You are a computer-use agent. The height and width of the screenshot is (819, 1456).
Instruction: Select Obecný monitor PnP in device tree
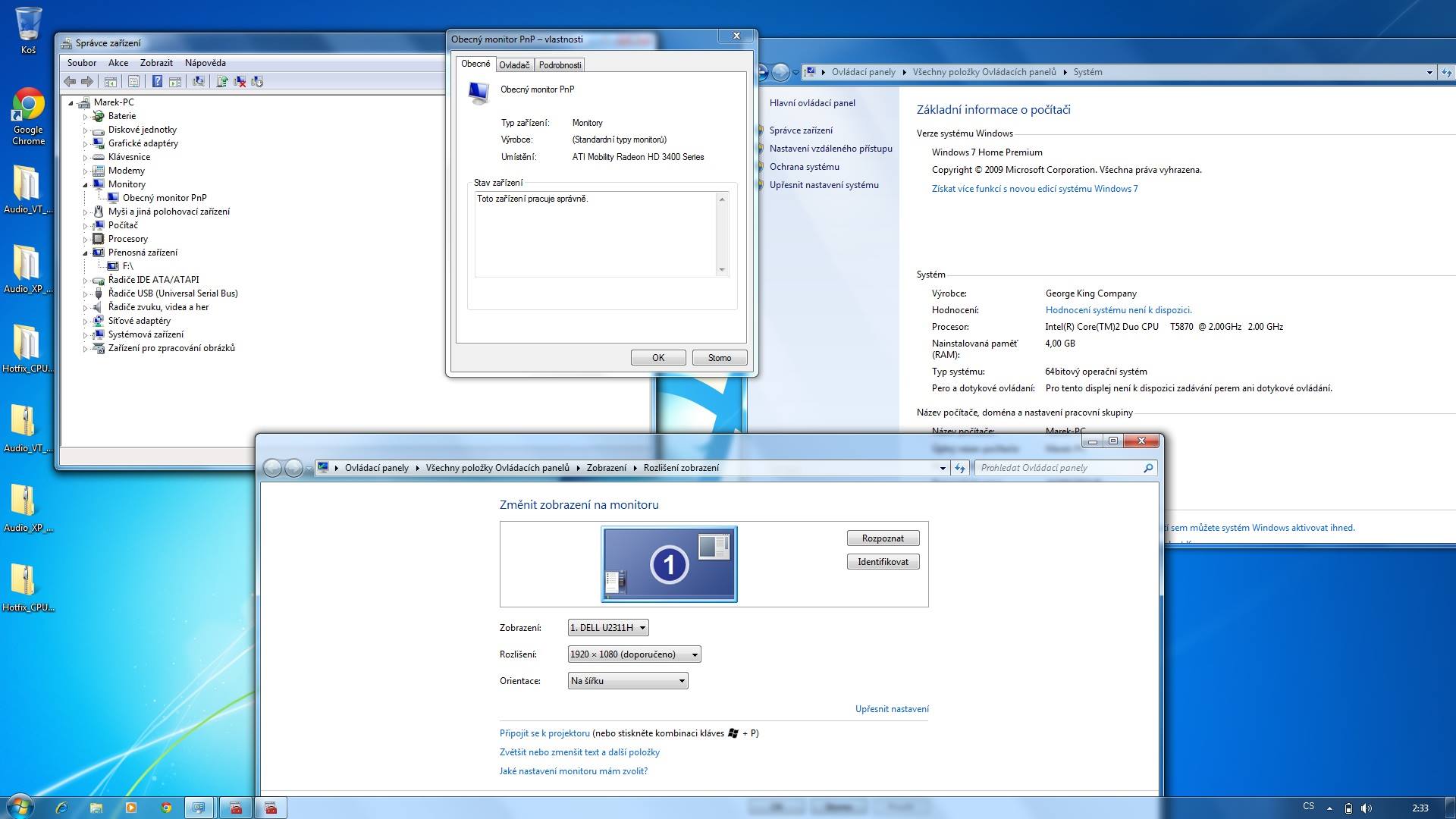[165, 198]
